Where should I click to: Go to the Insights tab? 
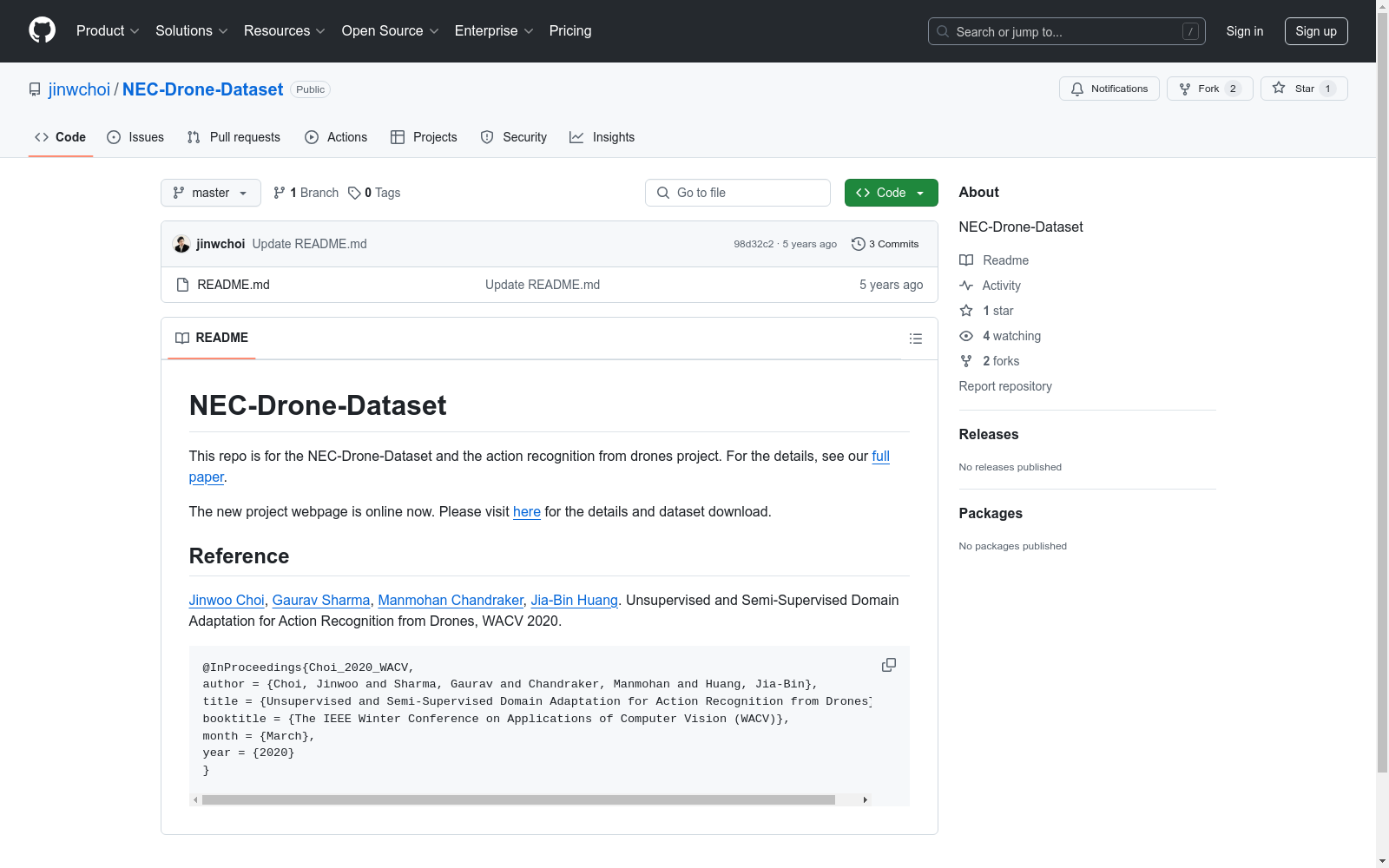click(x=602, y=137)
